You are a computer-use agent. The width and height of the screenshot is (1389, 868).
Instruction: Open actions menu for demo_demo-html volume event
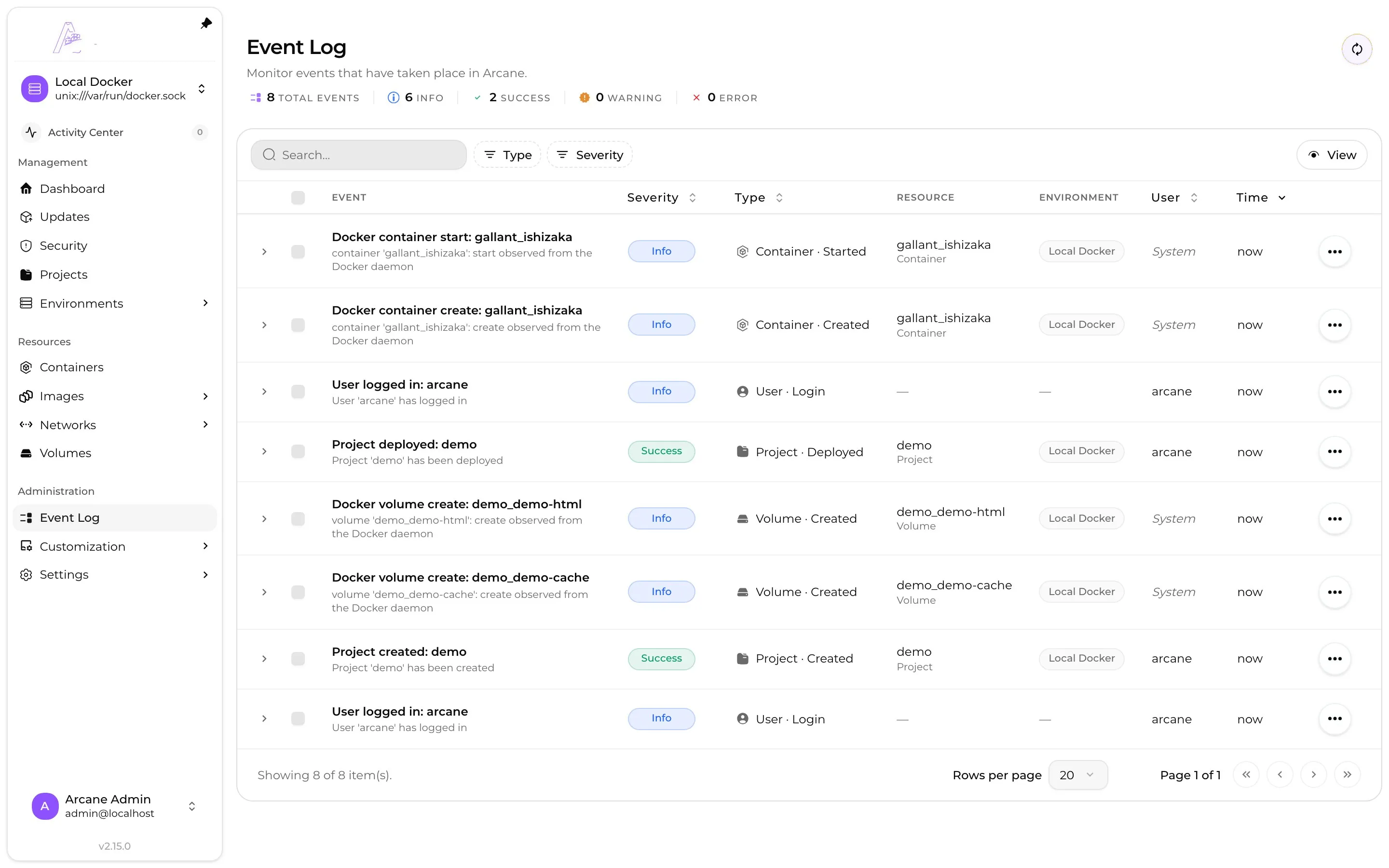coord(1335,518)
